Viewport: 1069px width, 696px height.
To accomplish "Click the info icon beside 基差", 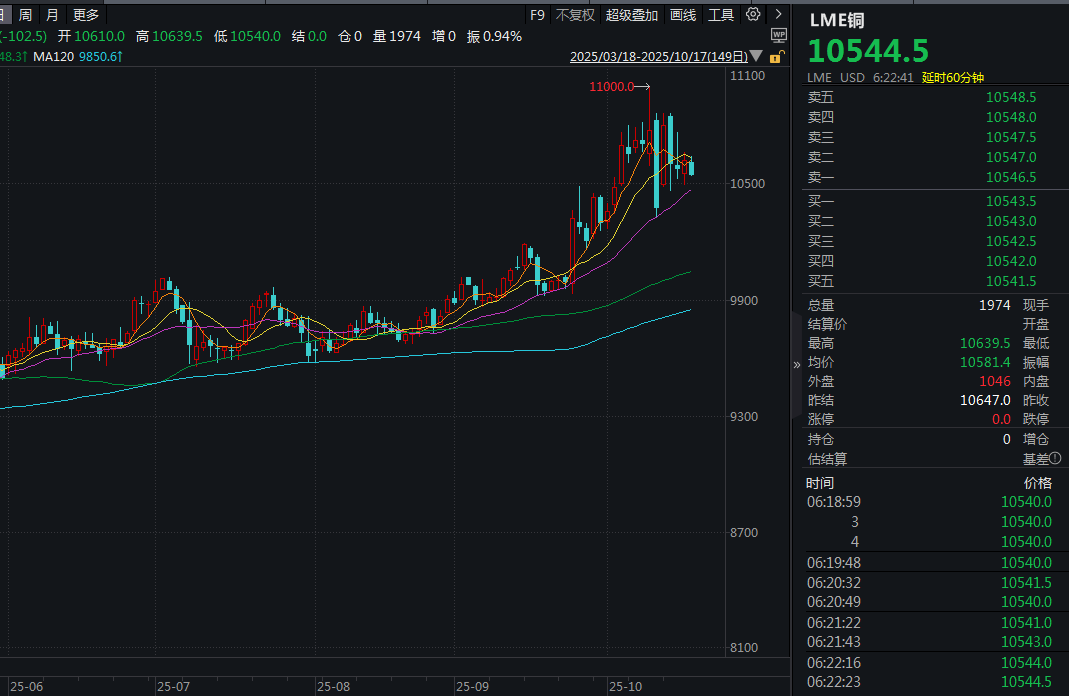I will [1055, 459].
